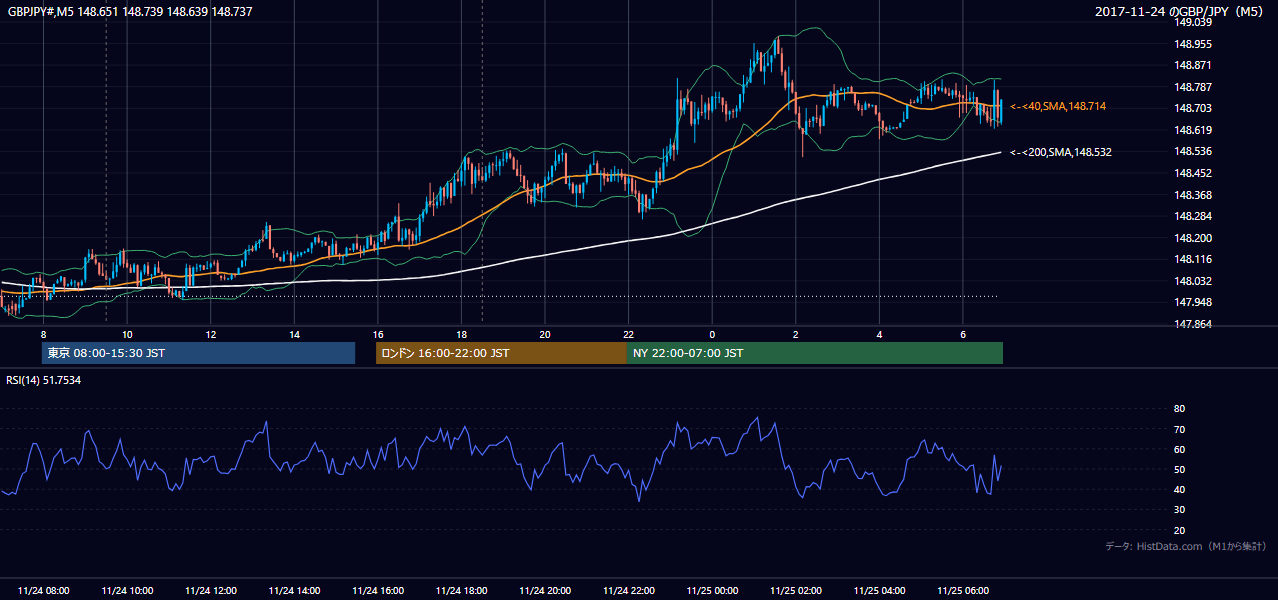Image resolution: width=1278 pixels, height=600 pixels.
Task: Click the 148.871 price axis label
Action: click(x=1193, y=65)
